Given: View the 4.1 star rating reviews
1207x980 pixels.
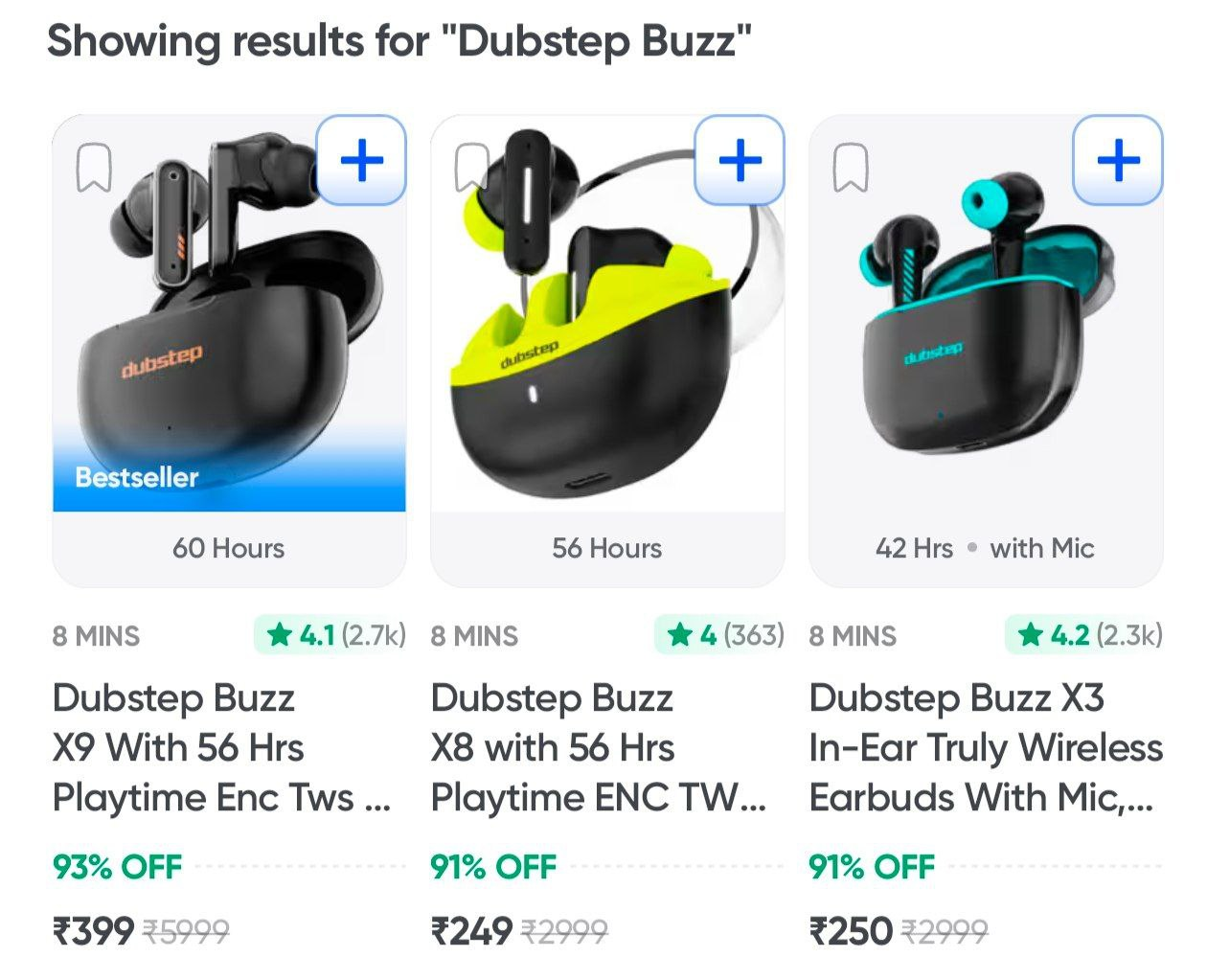Looking at the screenshot, I should pyautogui.click(x=331, y=635).
